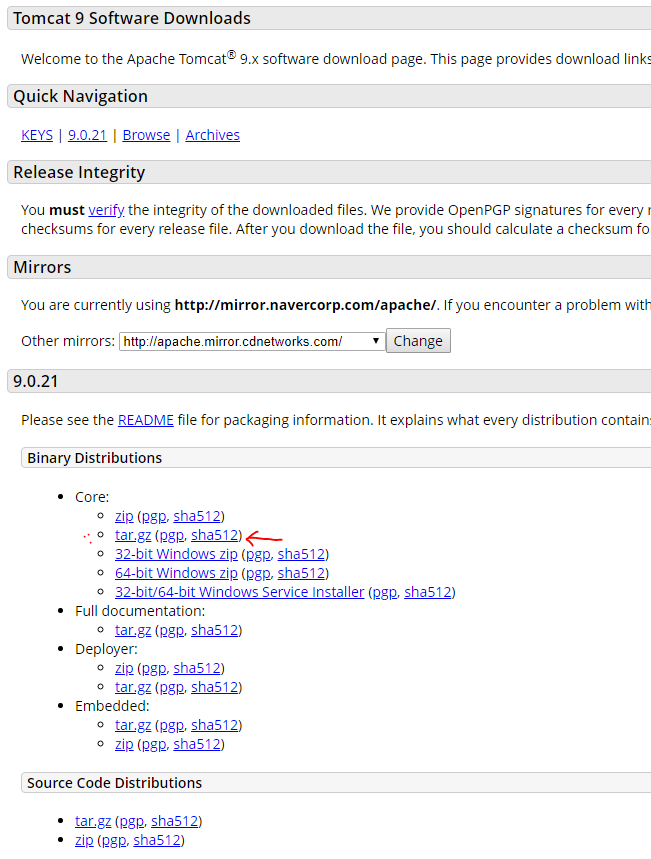The image size is (651, 859).
Task: Open sha512 checksum for Core zip
Action: (x=197, y=516)
